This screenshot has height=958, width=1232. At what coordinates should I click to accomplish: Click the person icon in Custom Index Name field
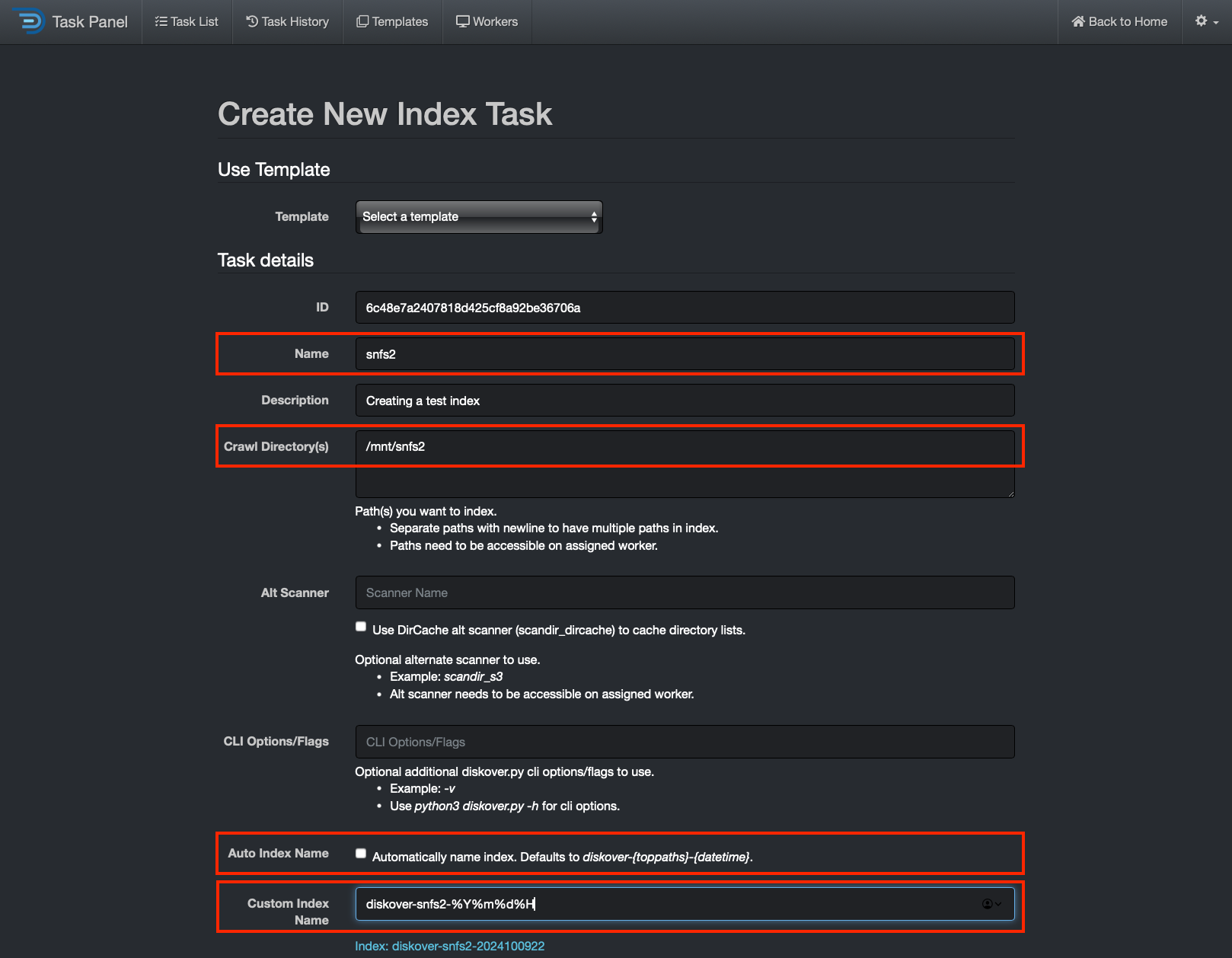point(988,904)
